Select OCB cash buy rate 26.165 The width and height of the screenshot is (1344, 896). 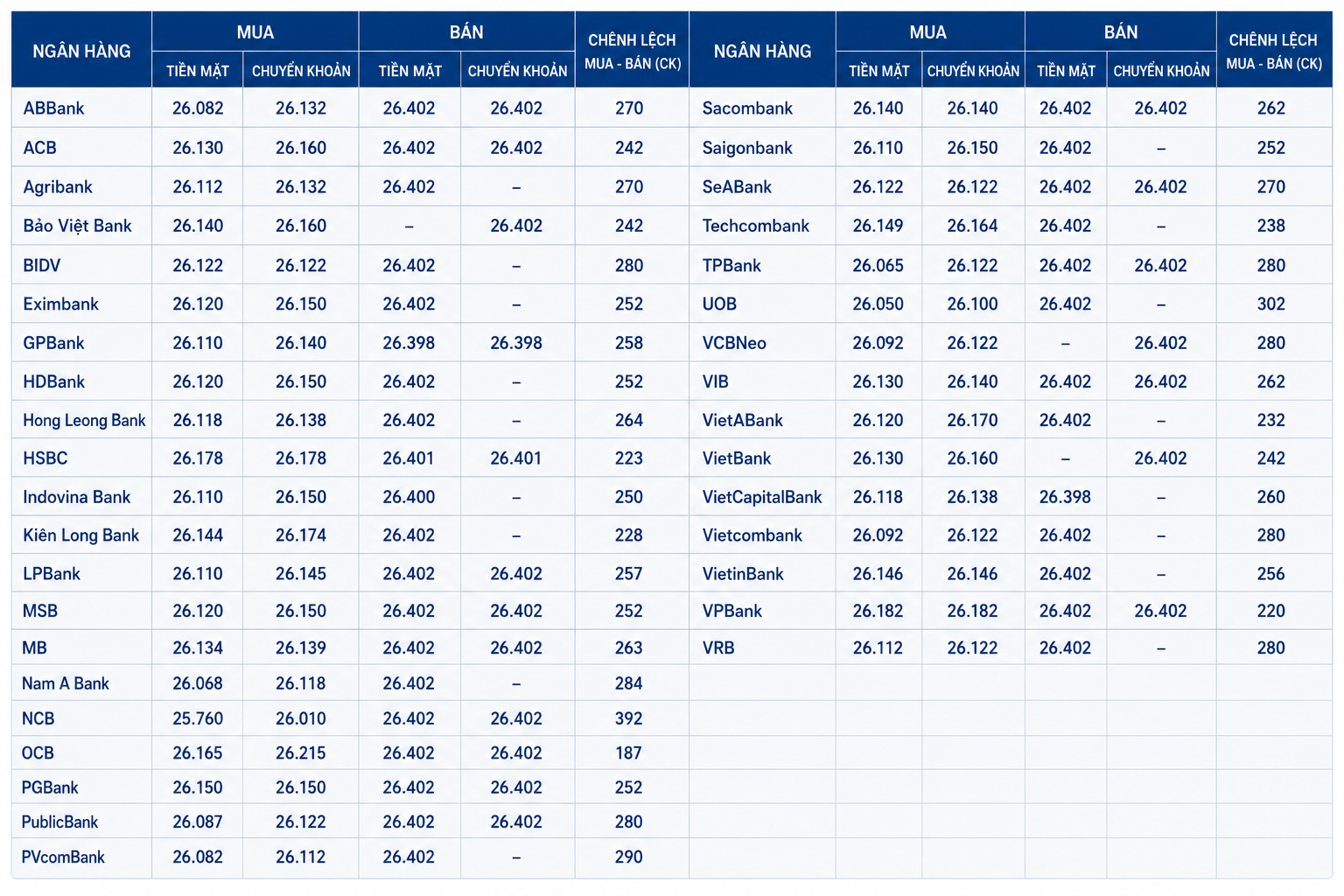[198, 752]
